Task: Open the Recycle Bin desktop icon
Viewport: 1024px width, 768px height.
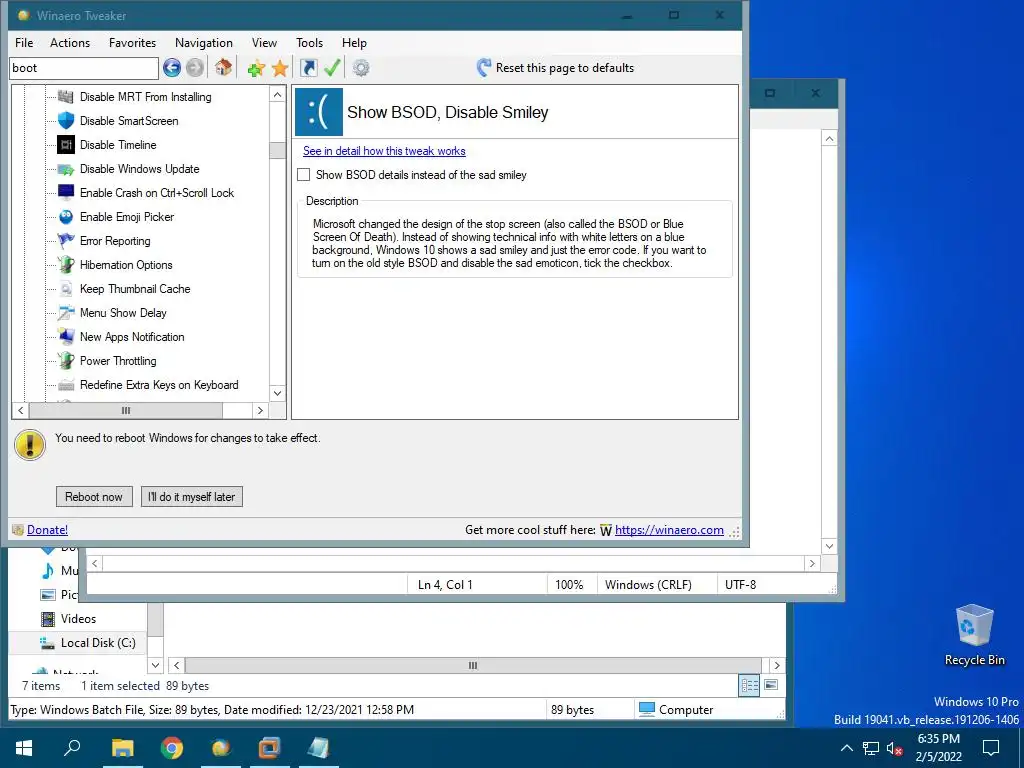Action: click(x=974, y=636)
